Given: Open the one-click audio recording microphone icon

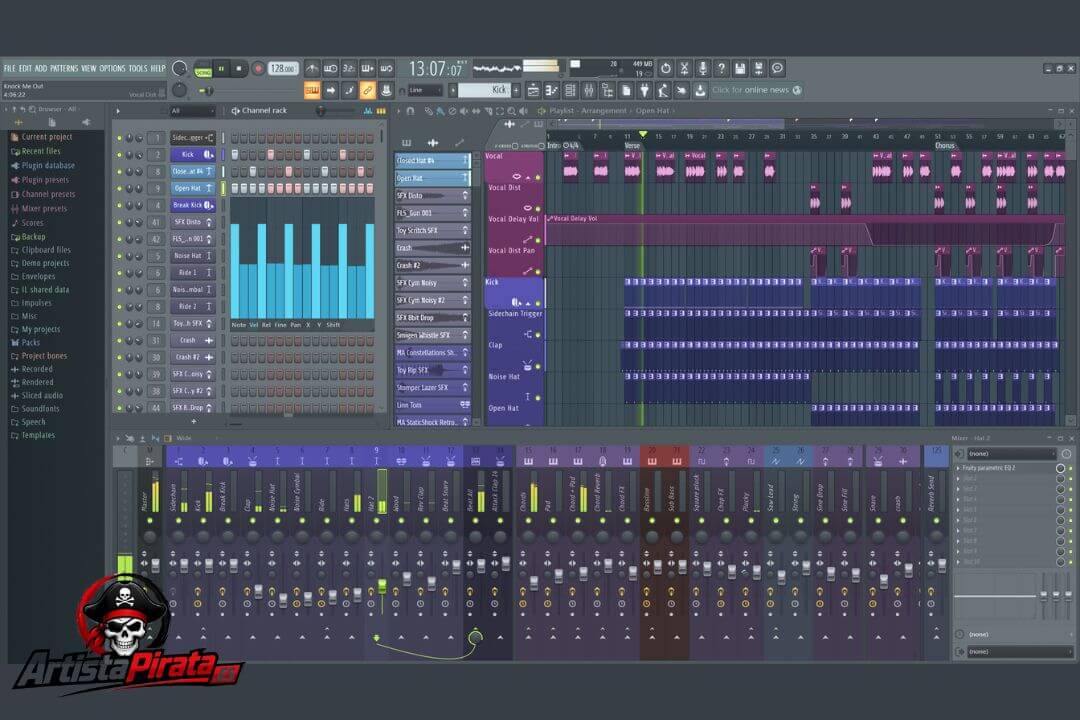Looking at the screenshot, I should click(703, 68).
